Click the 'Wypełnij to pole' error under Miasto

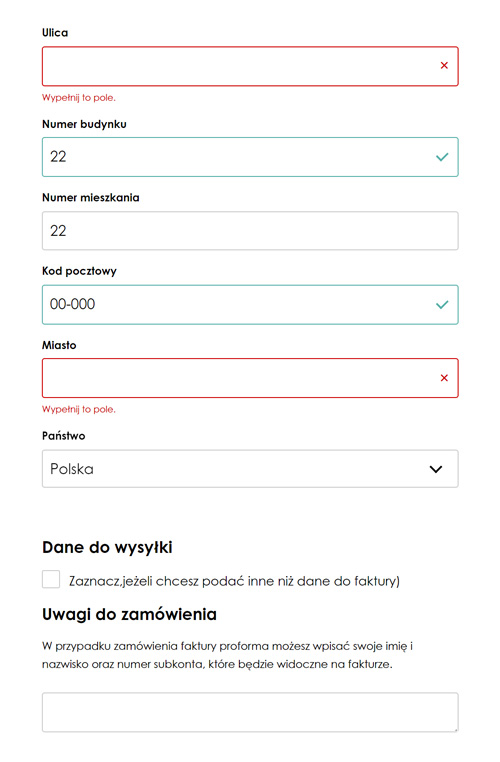coord(79,409)
